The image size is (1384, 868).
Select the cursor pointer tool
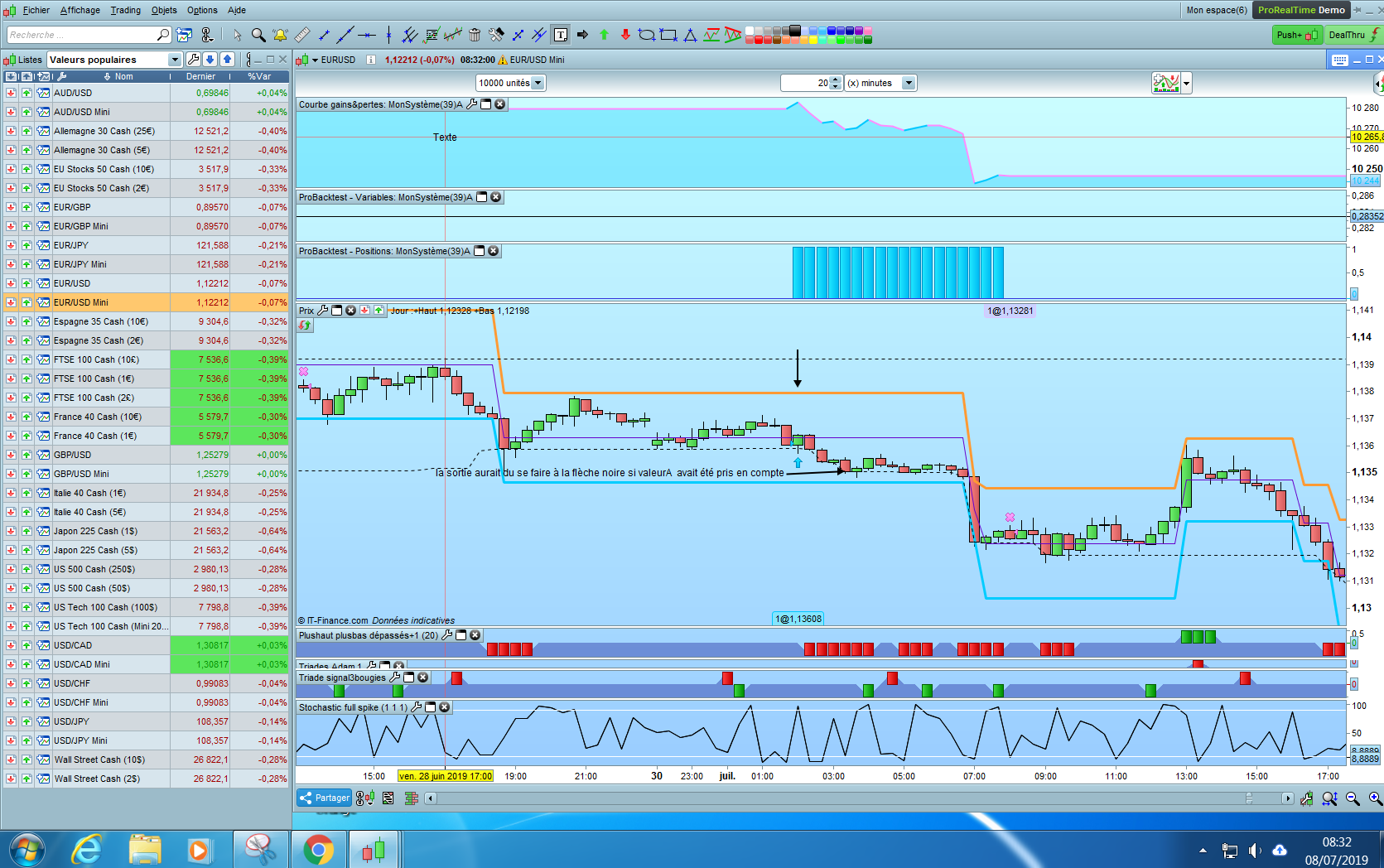pyautogui.click(x=237, y=35)
